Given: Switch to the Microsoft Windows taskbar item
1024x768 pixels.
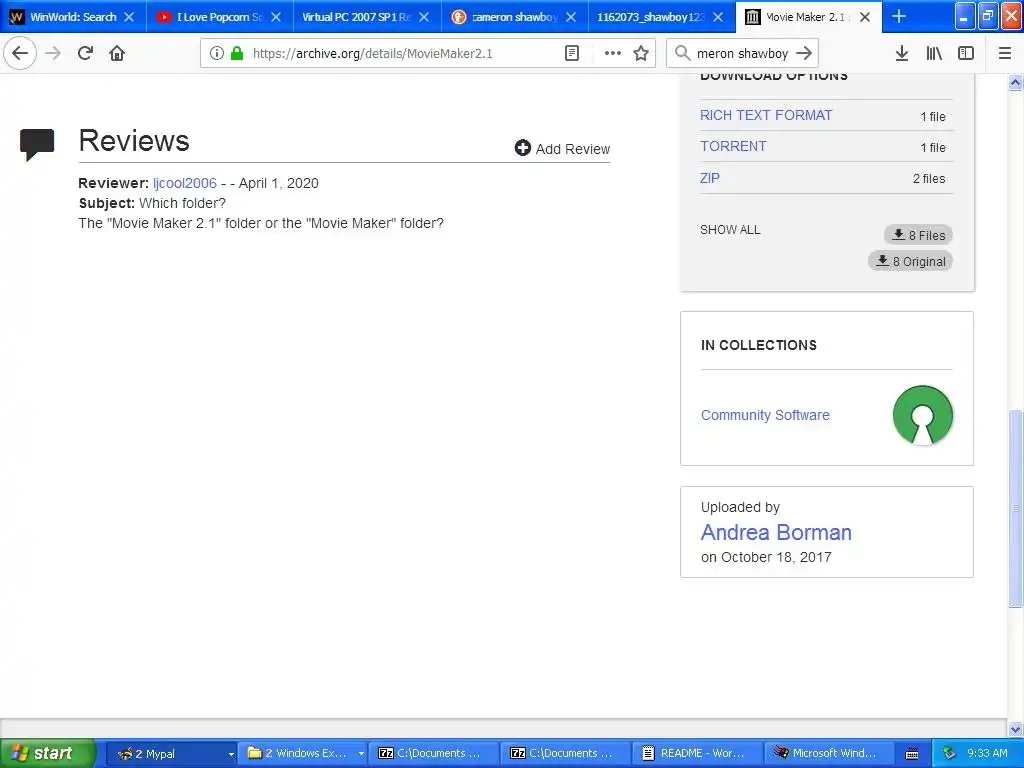Looking at the screenshot, I should 829,753.
